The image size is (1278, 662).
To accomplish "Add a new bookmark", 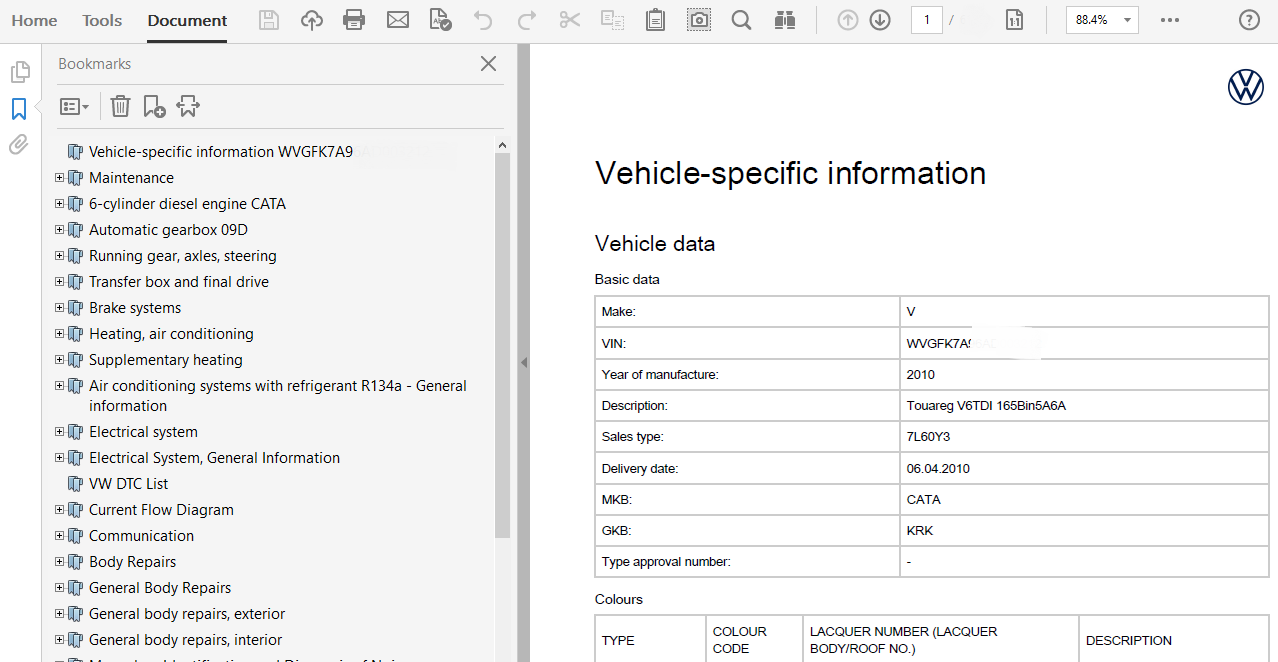I will coord(154,106).
